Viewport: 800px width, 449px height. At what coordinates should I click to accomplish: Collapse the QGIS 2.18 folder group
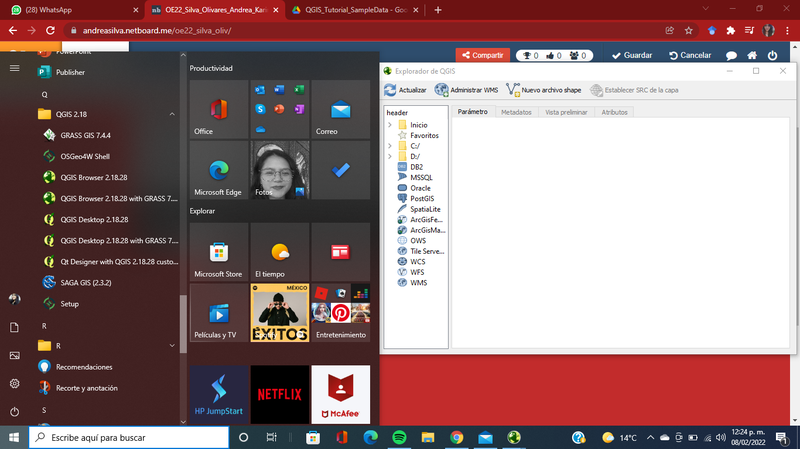(172, 114)
